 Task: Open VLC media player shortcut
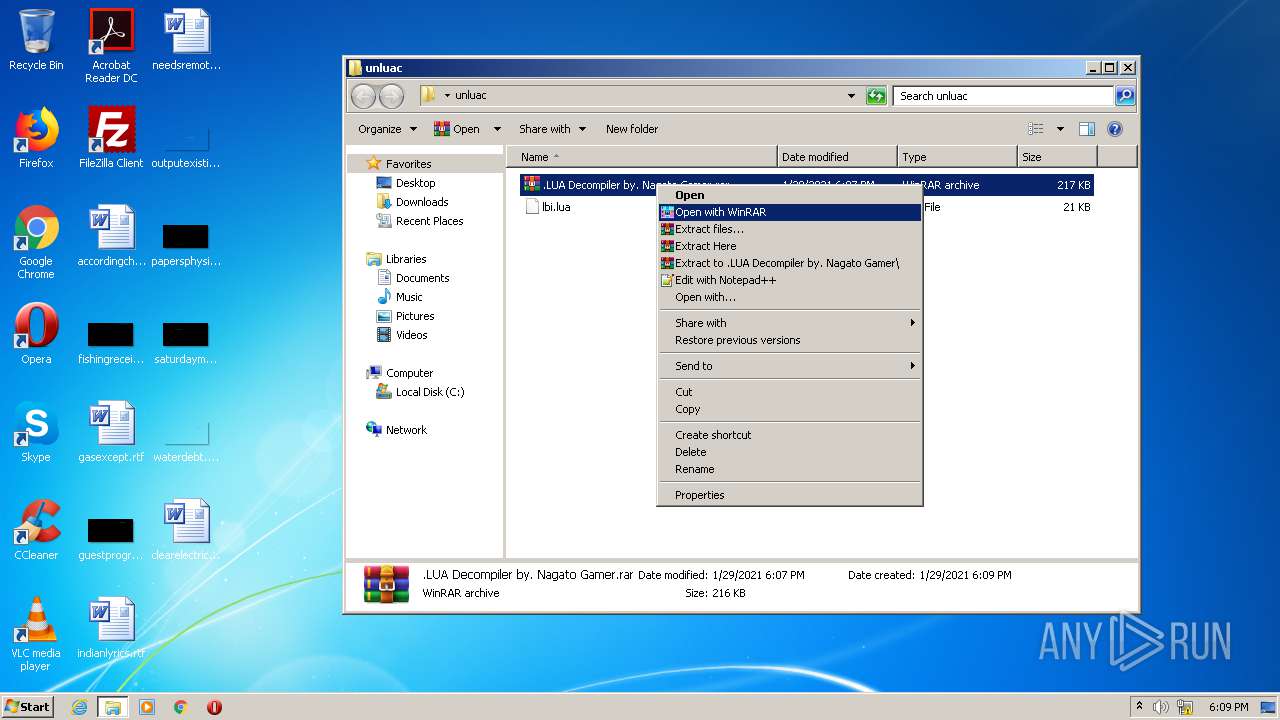point(36,634)
